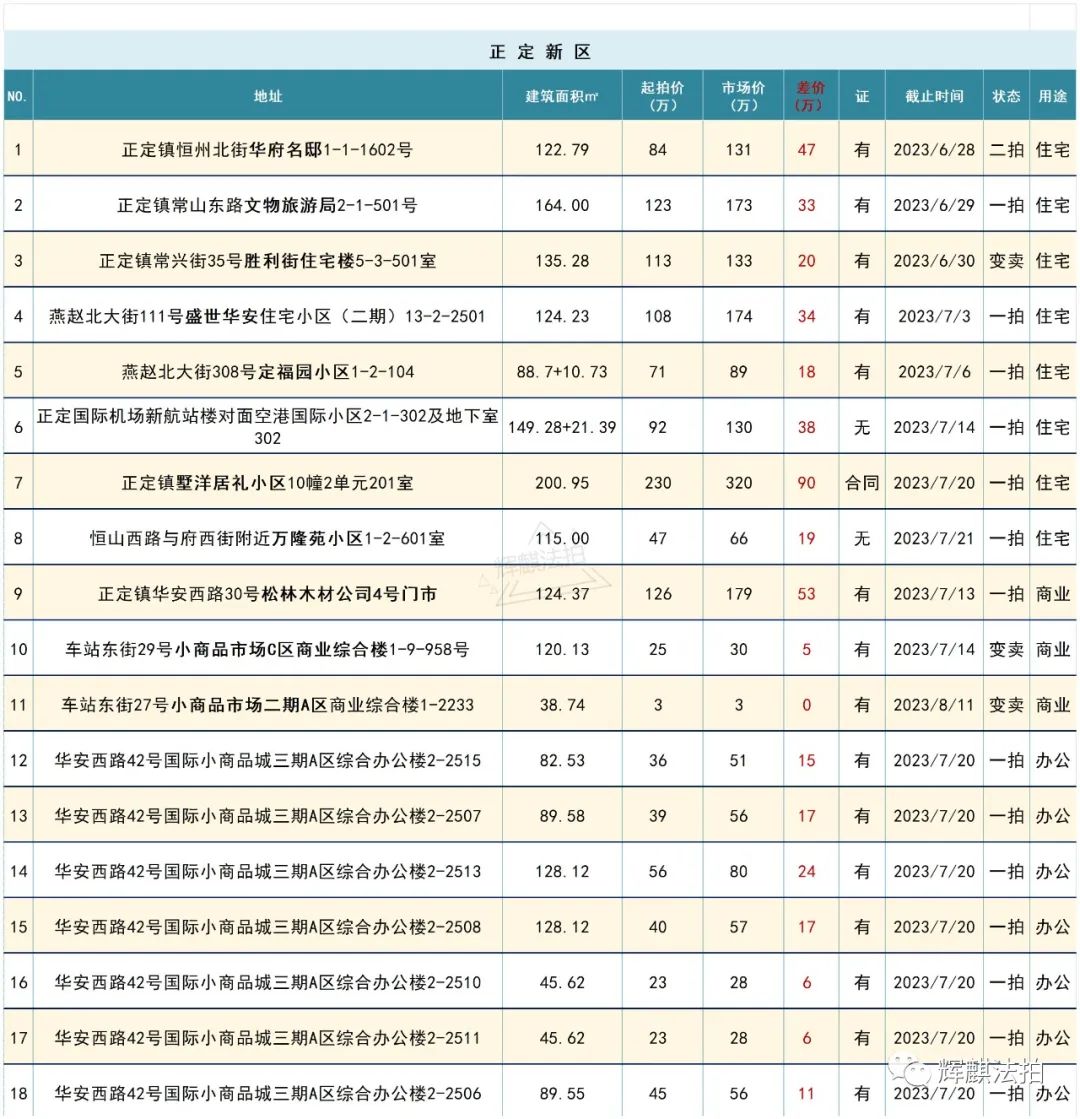Select the 状态 column header
Viewport: 1080px width, 1119px height.
(x=1006, y=96)
